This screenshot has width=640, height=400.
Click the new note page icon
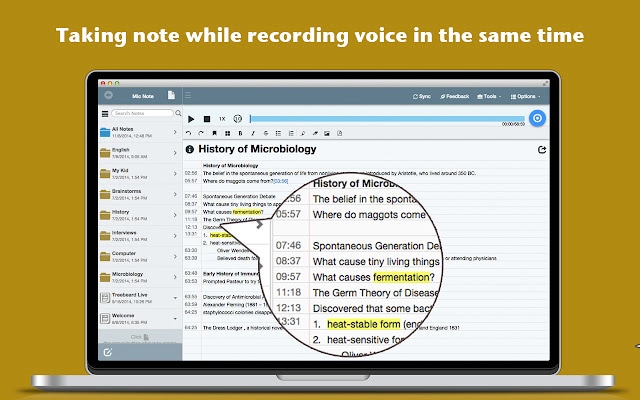(171, 95)
